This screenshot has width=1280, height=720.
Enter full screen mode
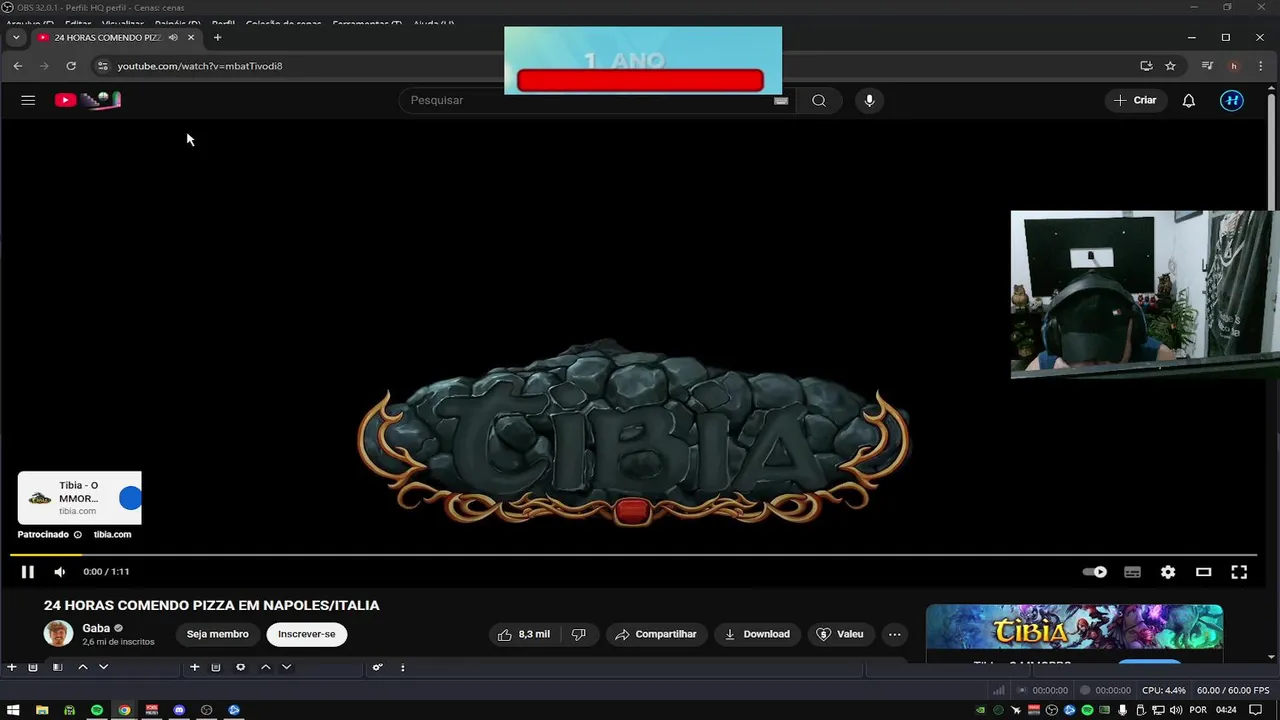(1239, 572)
